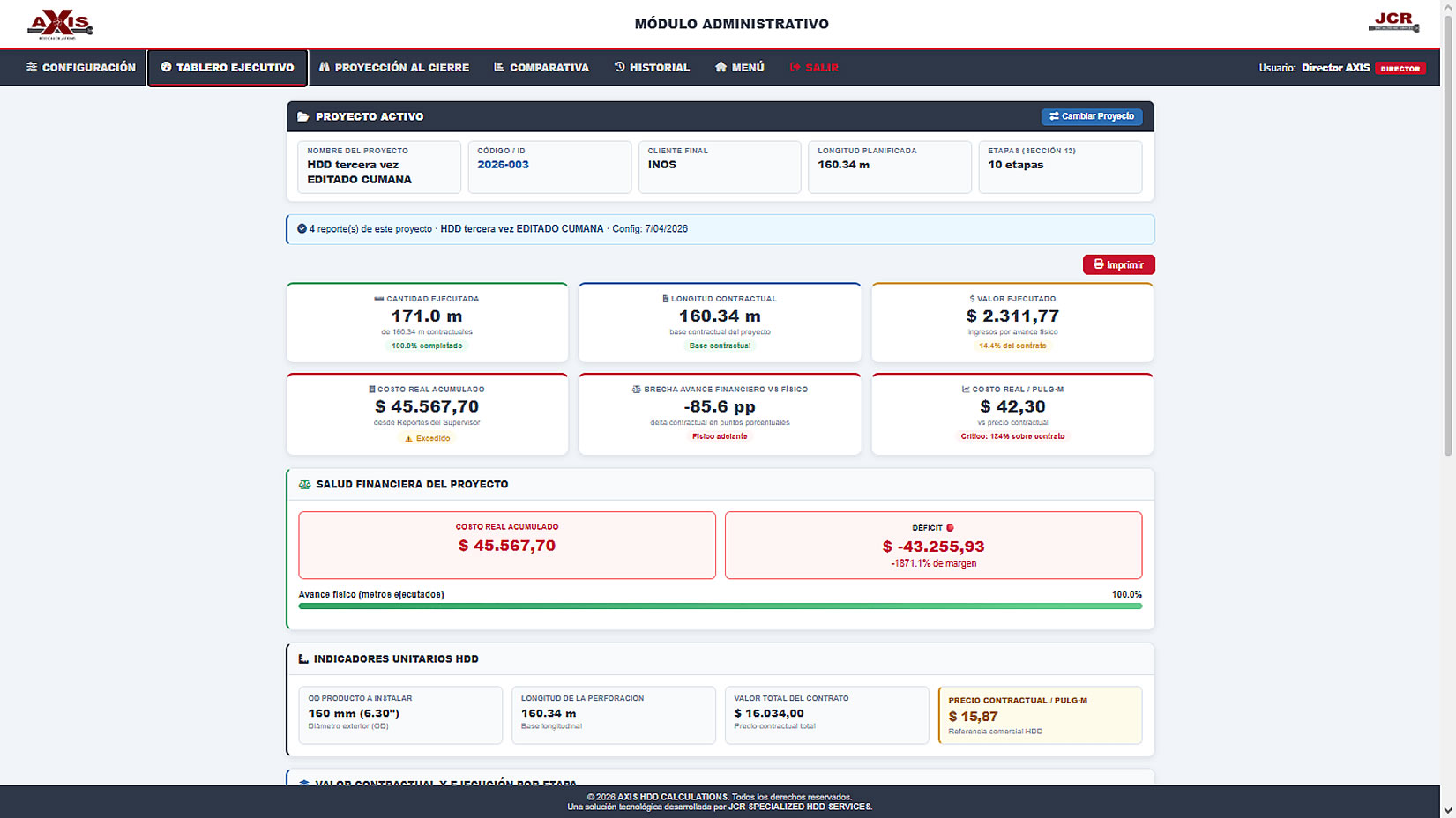Screen dimensions: 1456x818
Task: Log out with Salir
Action: [814, 67]
